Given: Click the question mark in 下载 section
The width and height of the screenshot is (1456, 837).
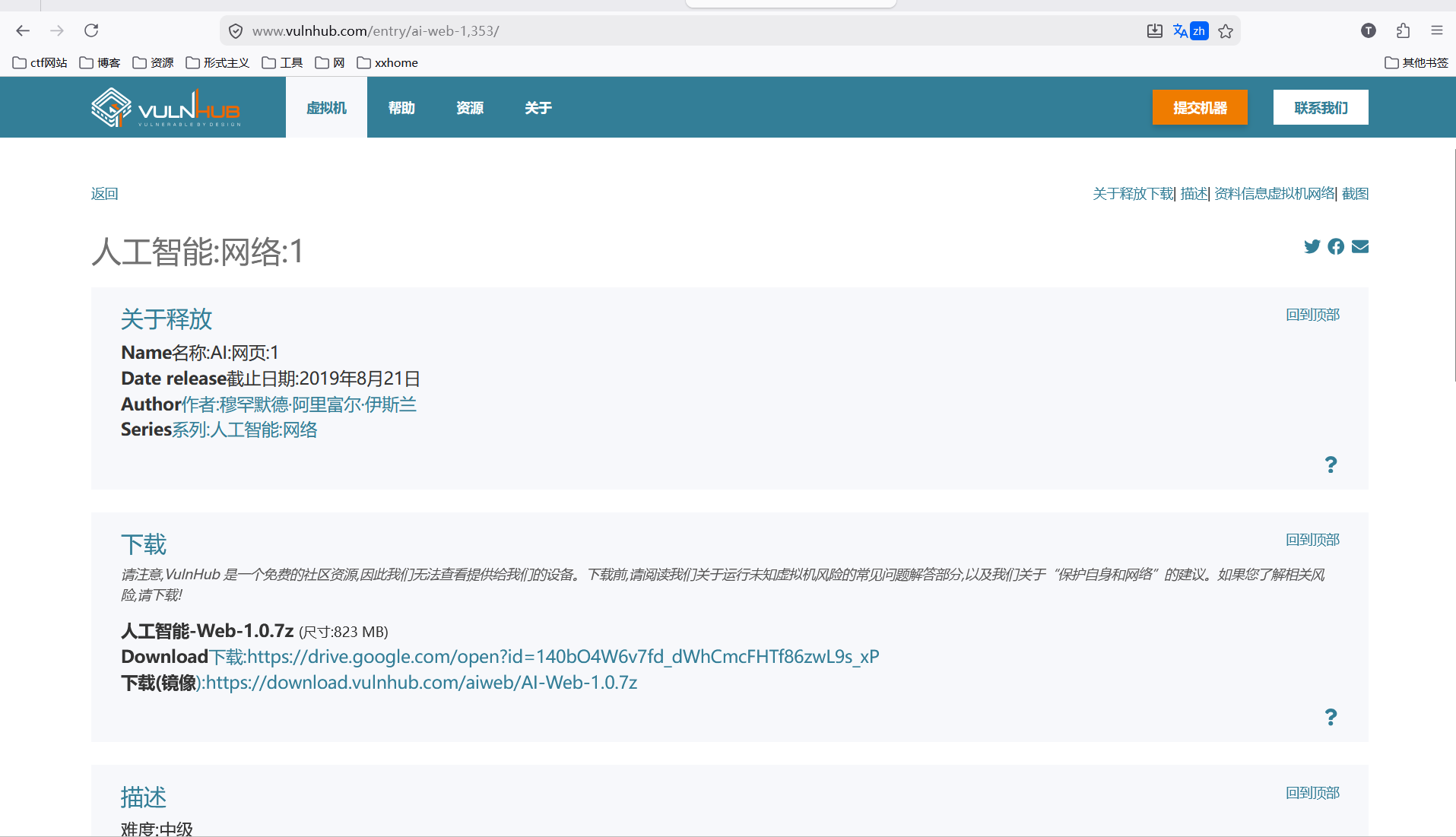Looking at the screenshot, I should point(1331,717).
